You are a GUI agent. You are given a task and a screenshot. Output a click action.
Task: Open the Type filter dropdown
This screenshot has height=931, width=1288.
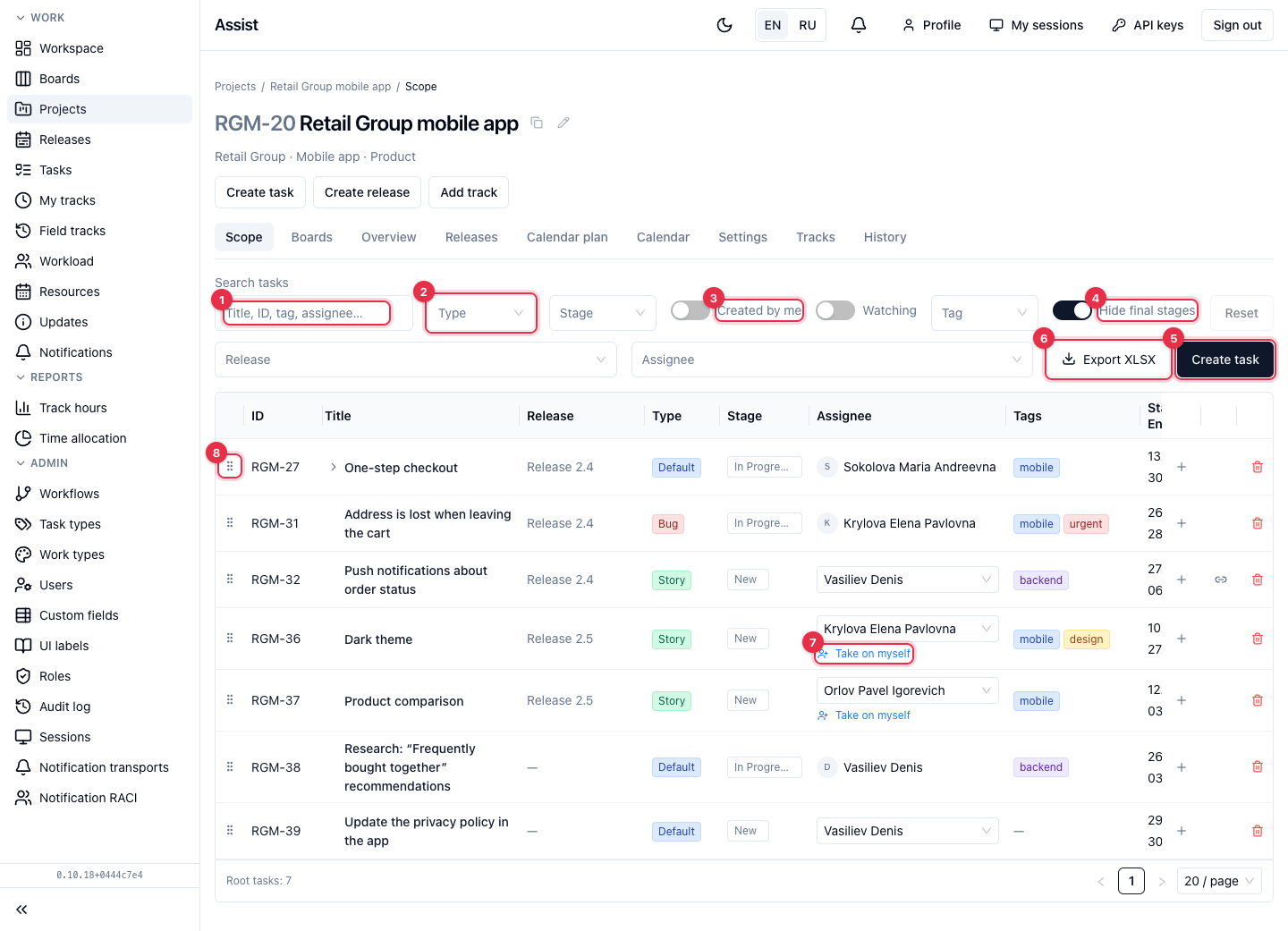pos(481,313)
